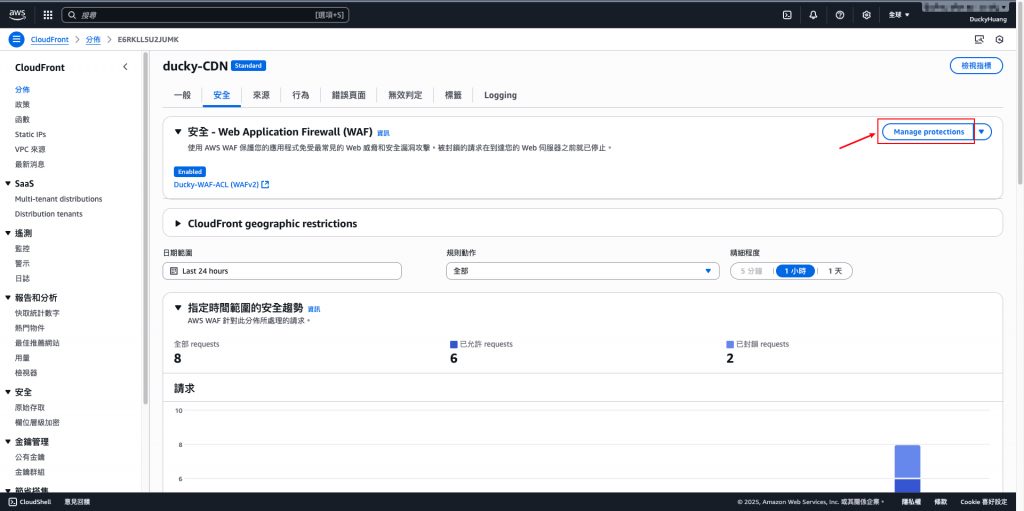Select the 1 小時 granularity option

795,271
